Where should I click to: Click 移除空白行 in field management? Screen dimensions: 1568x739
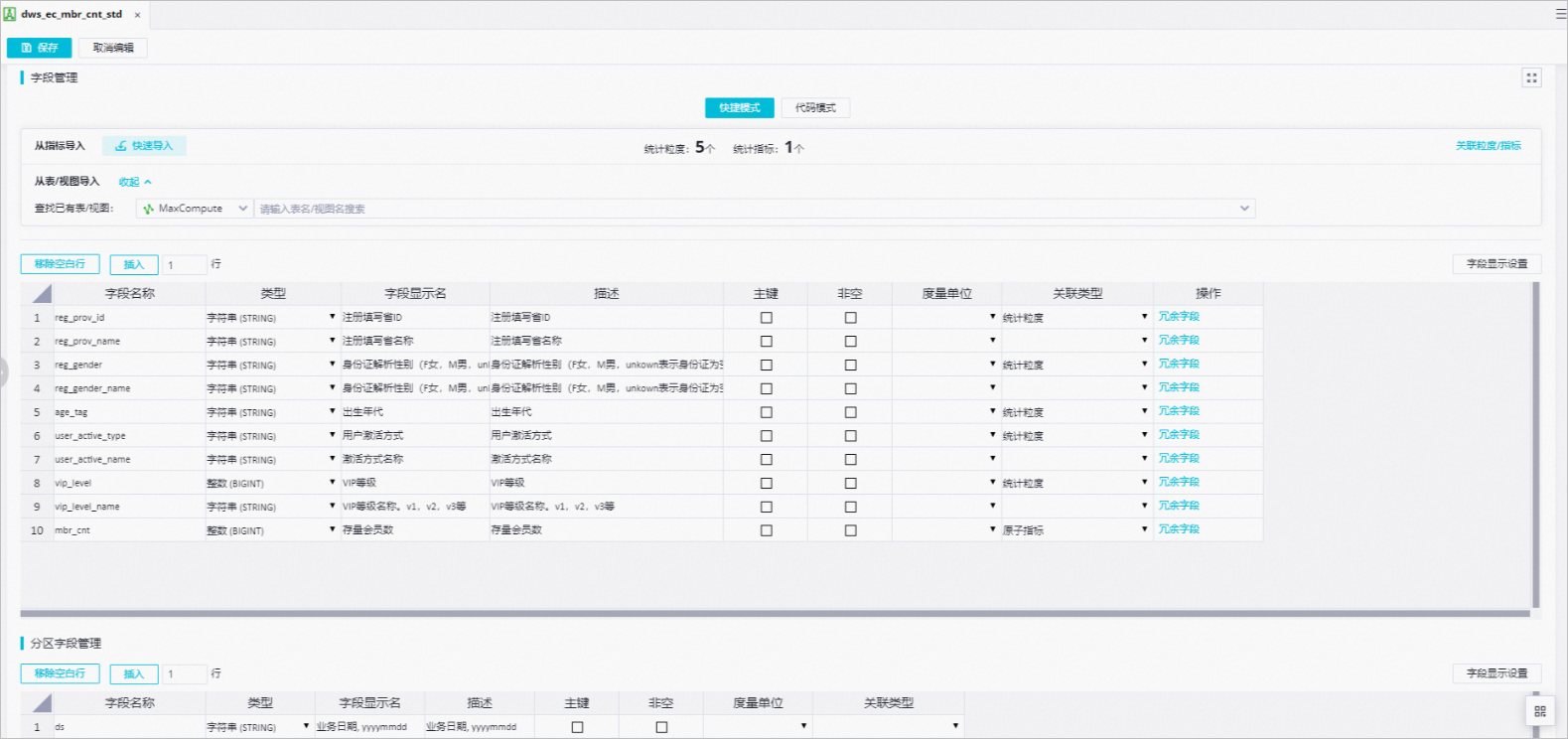pos(60,264)
